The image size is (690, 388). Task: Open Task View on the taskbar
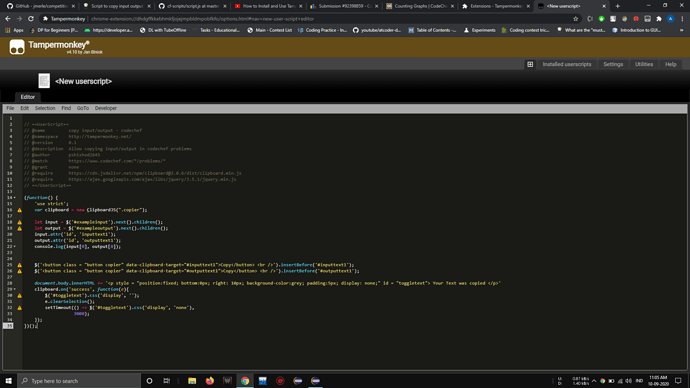click(166, 381)
